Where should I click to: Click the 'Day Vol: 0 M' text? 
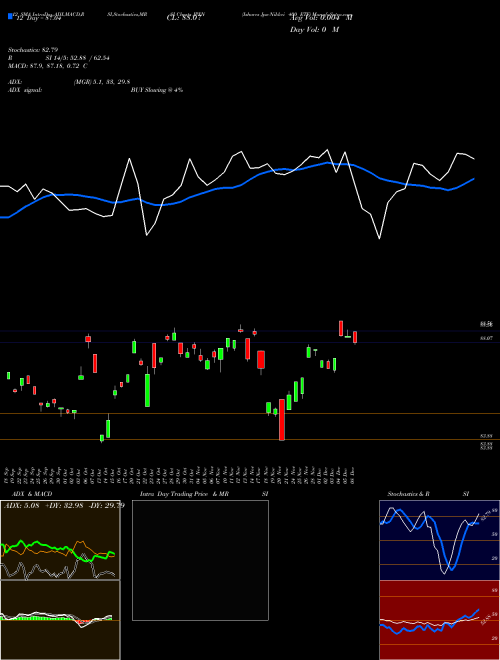(x=314, y=30)
